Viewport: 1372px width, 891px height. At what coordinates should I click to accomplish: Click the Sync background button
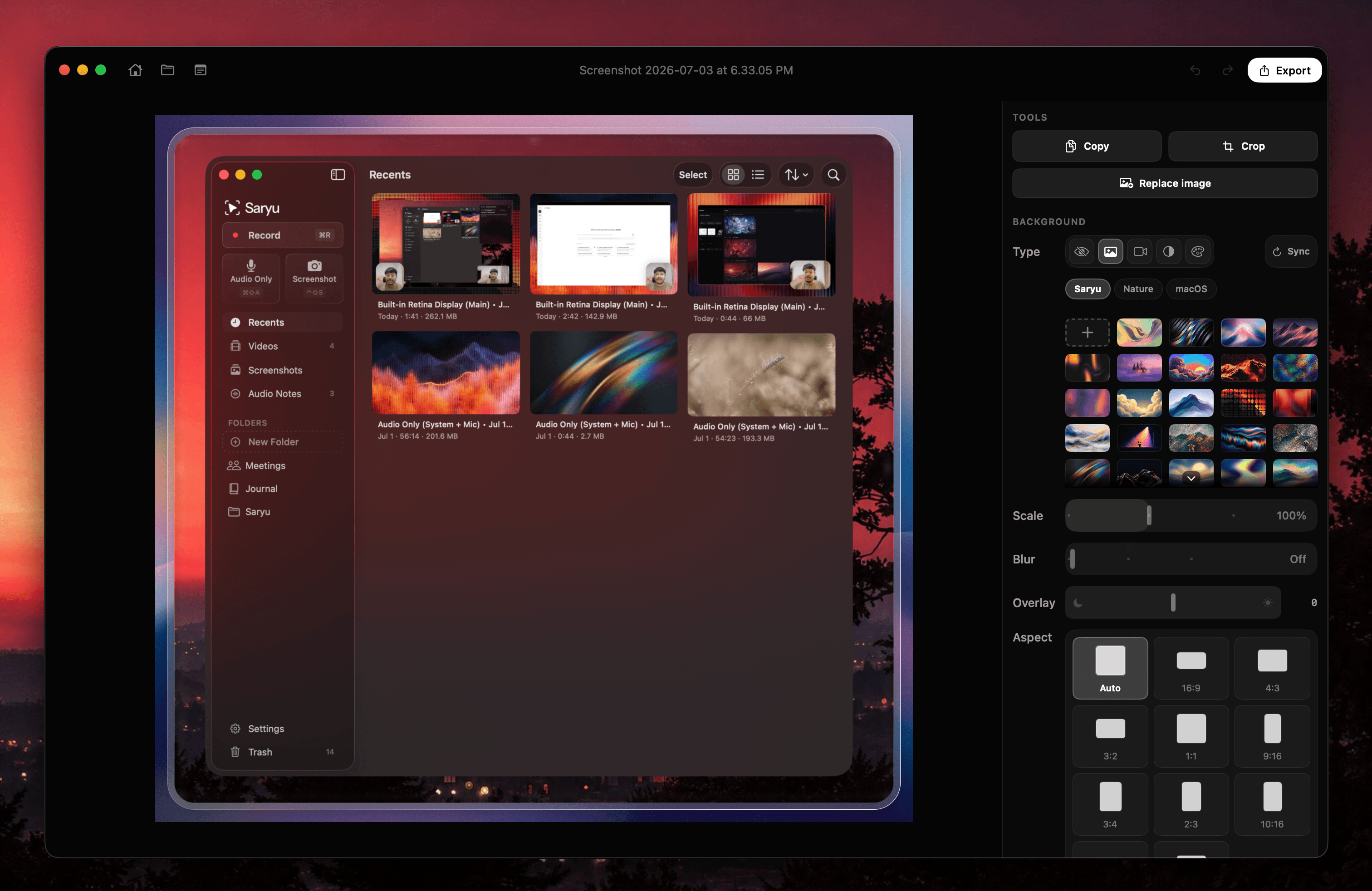coord(1291,251)
